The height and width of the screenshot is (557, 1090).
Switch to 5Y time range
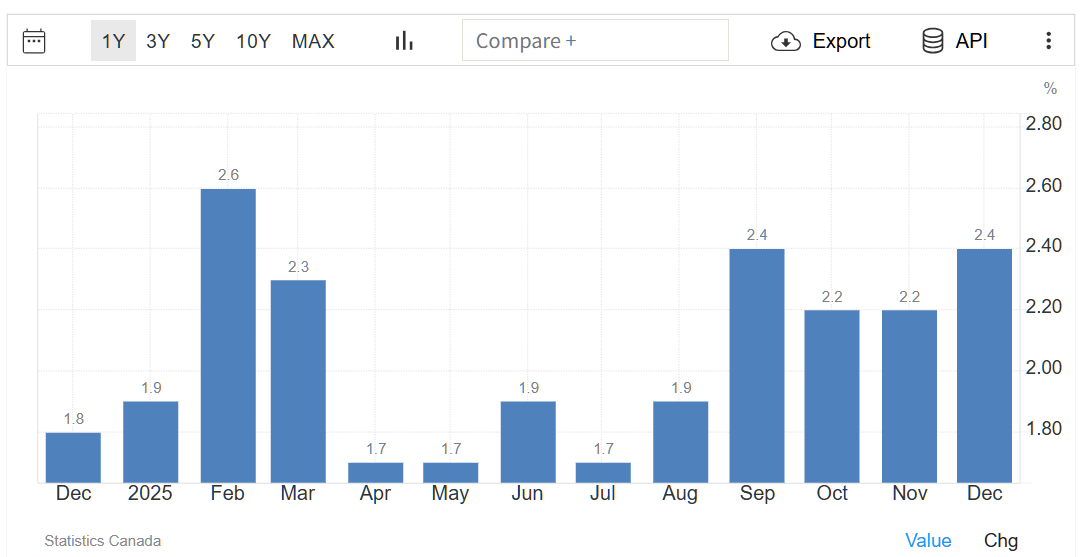coord(203,41)
